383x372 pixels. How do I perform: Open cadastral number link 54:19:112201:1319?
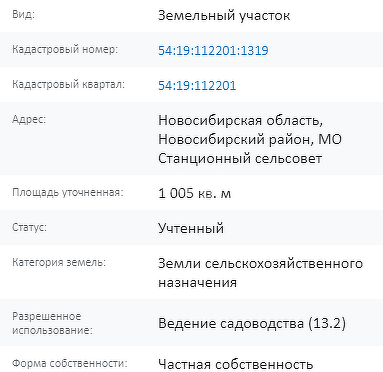point(213,50)
